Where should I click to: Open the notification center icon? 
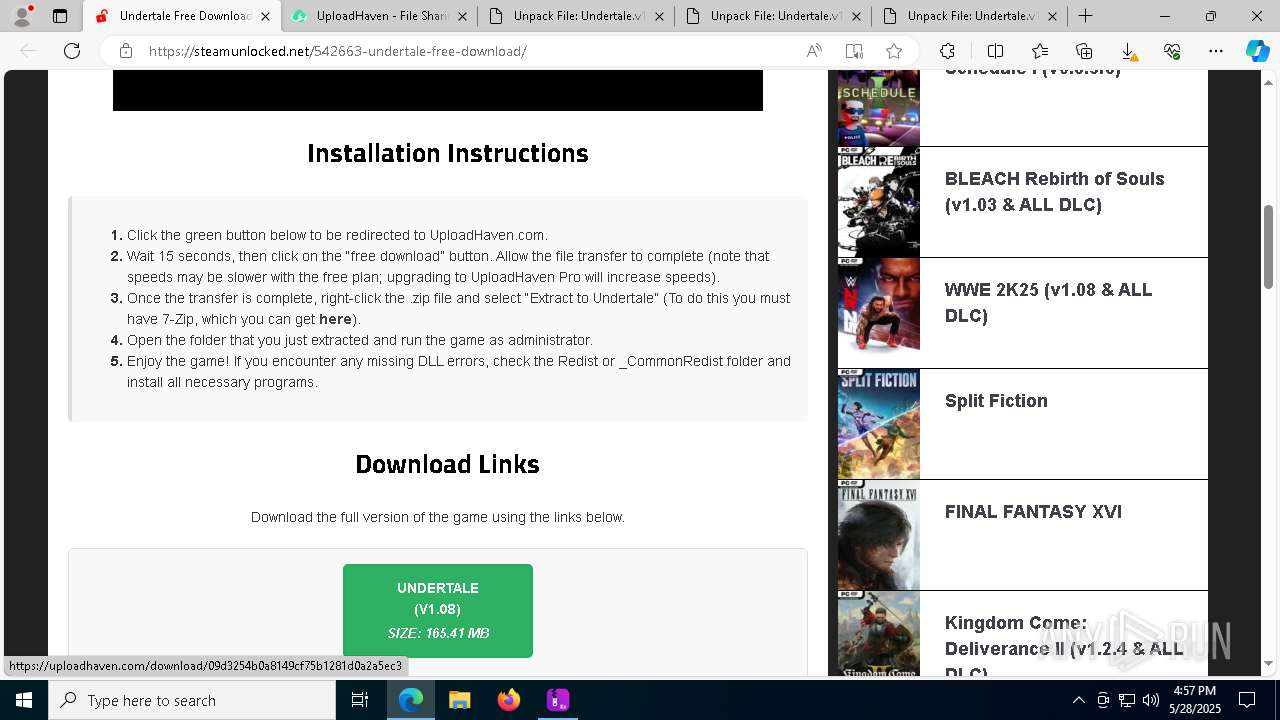point(1247,700)
